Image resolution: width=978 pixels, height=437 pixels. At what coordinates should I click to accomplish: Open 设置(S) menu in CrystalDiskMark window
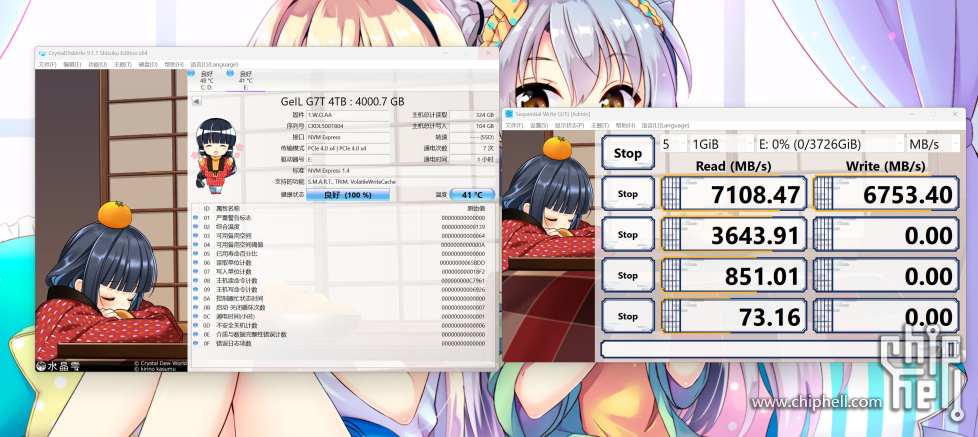539,125
